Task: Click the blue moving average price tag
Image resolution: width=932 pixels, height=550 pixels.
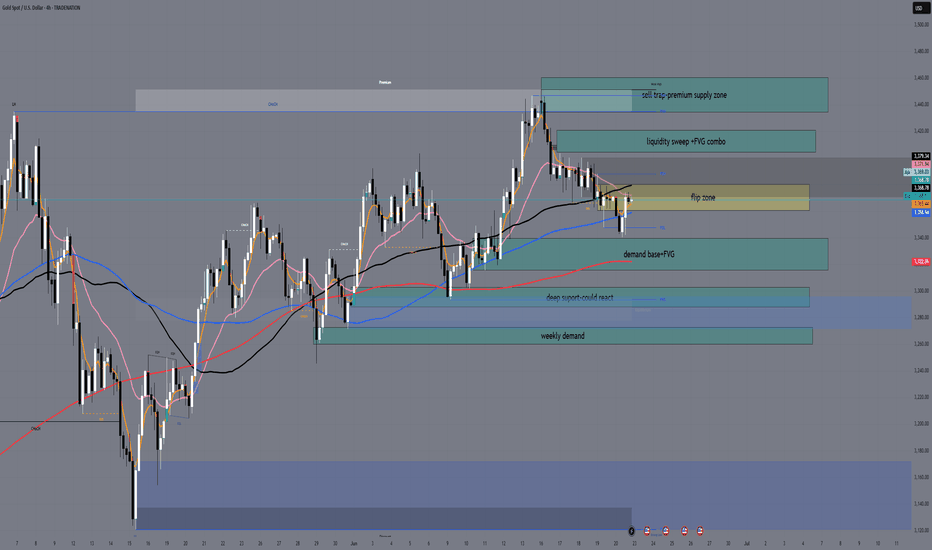Action: point(921,212)
